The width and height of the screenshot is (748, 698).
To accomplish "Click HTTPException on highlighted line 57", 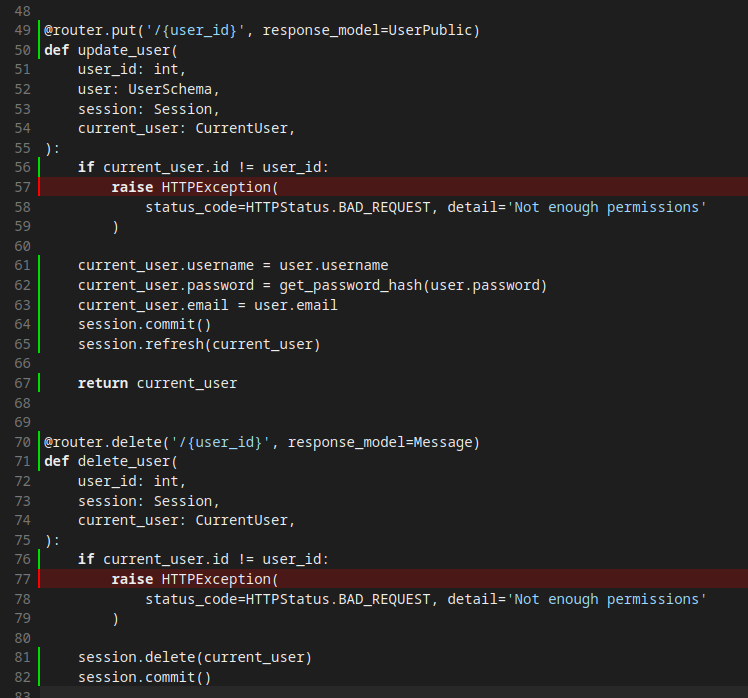I will click(216, 187).
